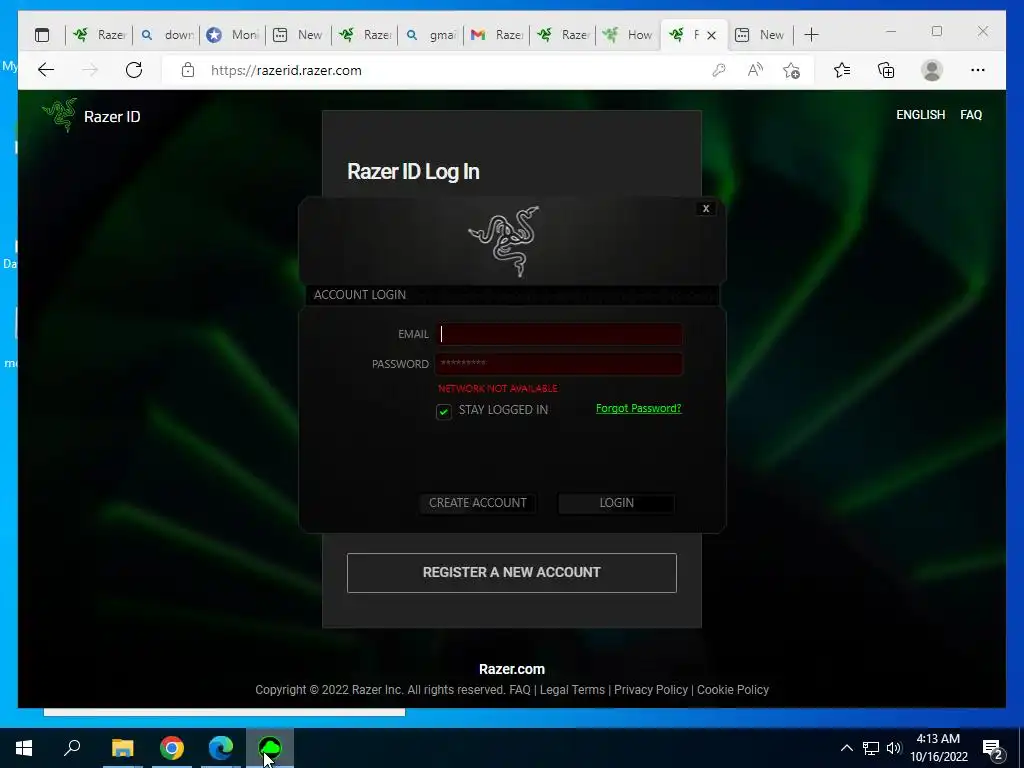Open the notification center icon
1024x768 pixels.
[x=993, y=748]
